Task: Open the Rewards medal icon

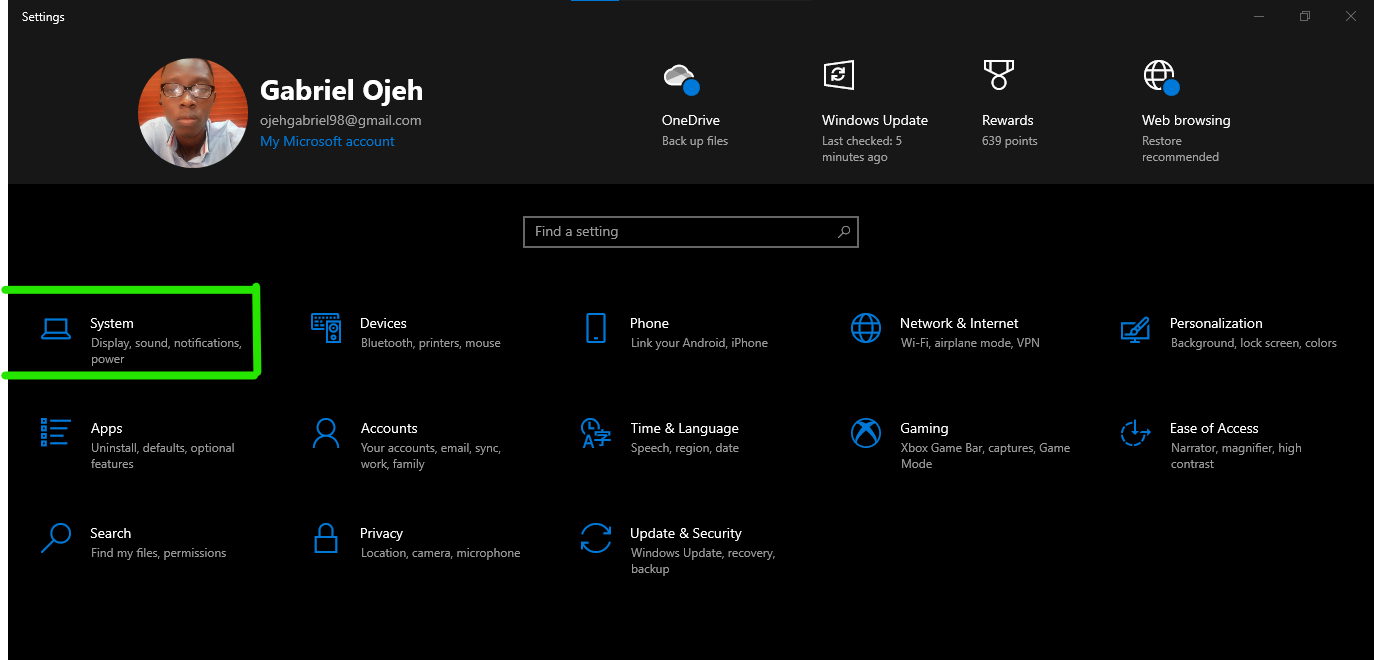Action: tap(998, 75)
